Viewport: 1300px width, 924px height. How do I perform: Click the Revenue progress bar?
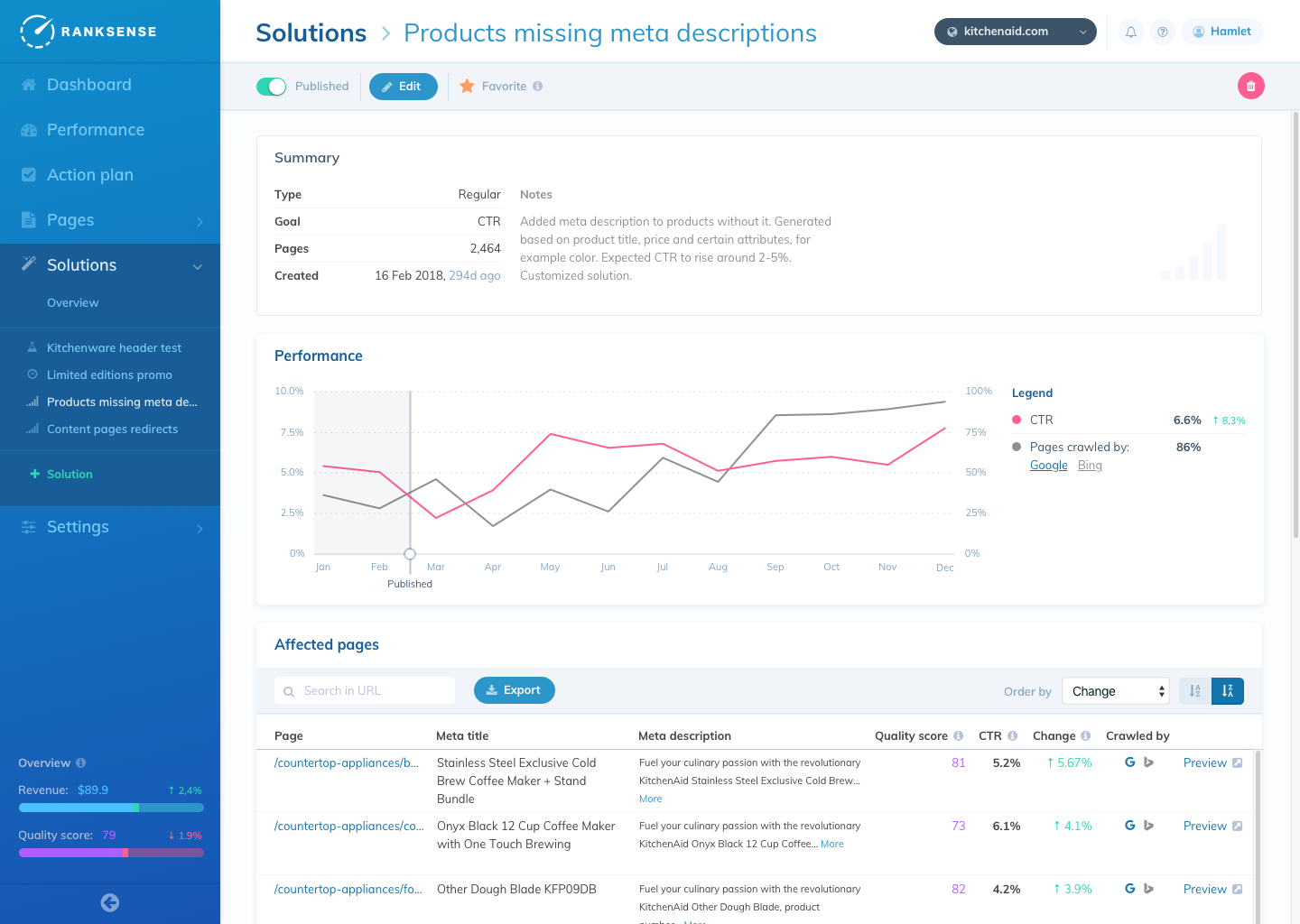111,808
